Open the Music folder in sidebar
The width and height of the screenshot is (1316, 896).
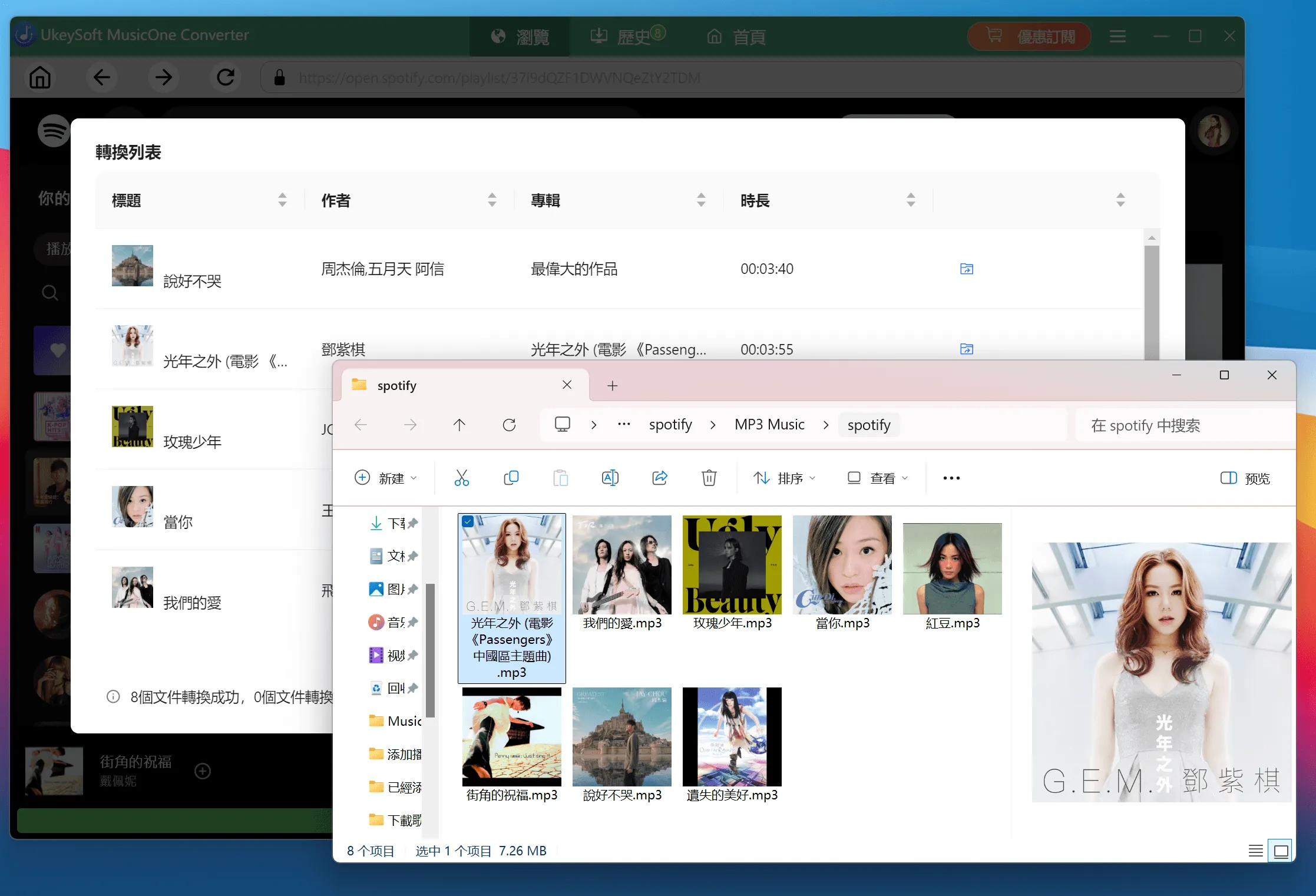(x=395, y=721)
